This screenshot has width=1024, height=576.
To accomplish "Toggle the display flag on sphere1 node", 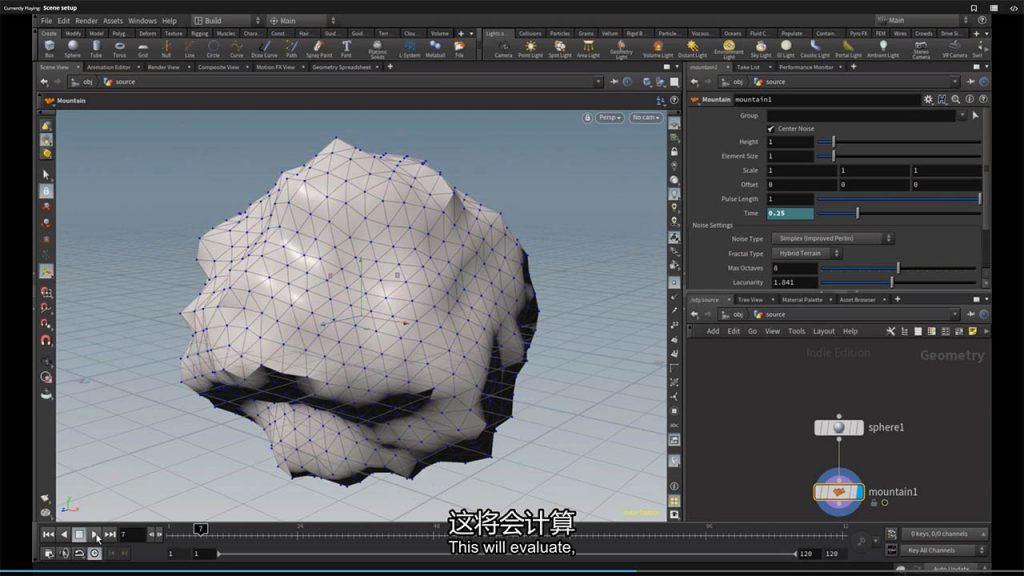I will pyautogui.click(x=859, y=428).
